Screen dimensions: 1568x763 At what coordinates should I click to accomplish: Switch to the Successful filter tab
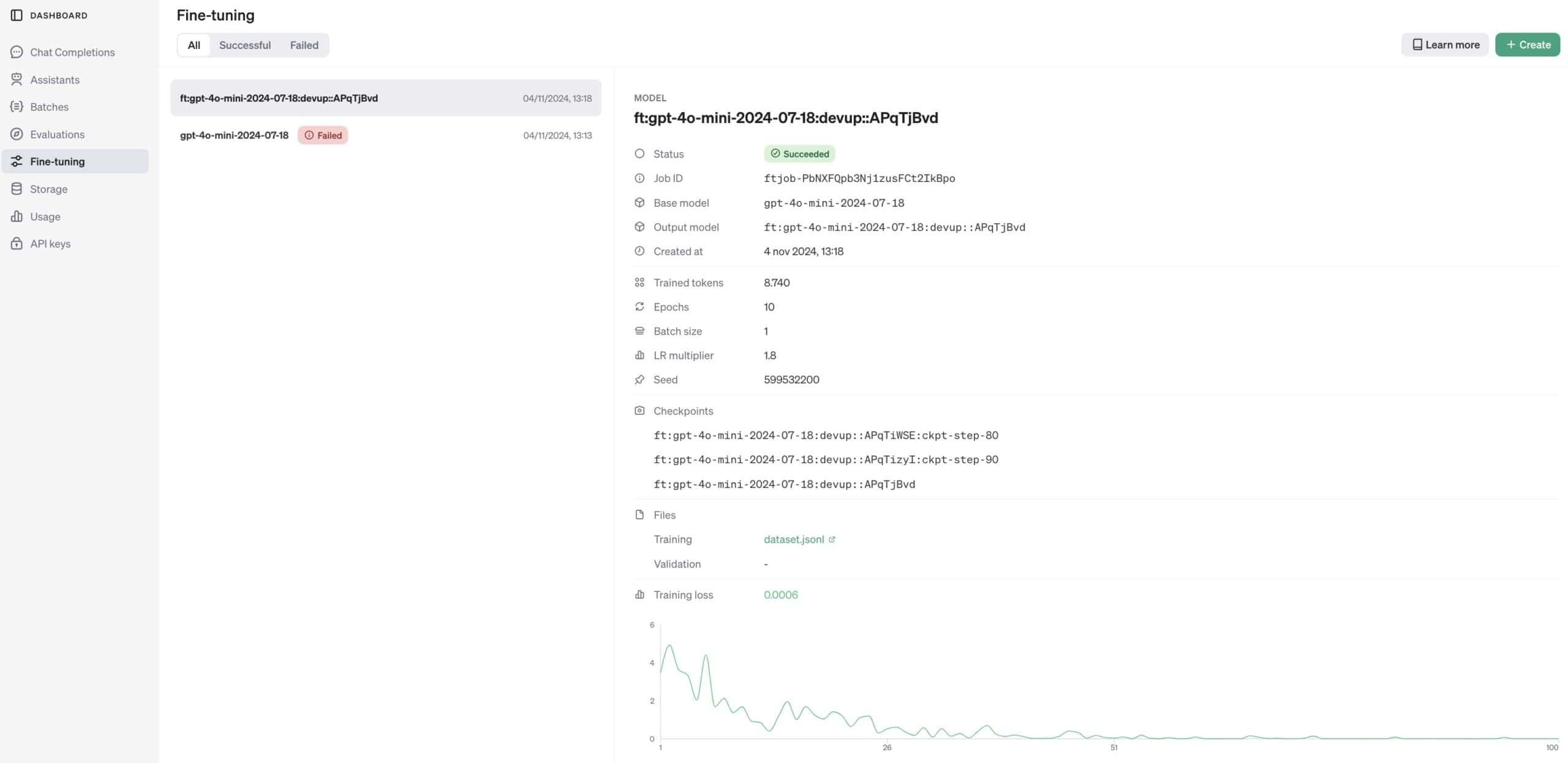pyautogui.click(x=245, y=45)
